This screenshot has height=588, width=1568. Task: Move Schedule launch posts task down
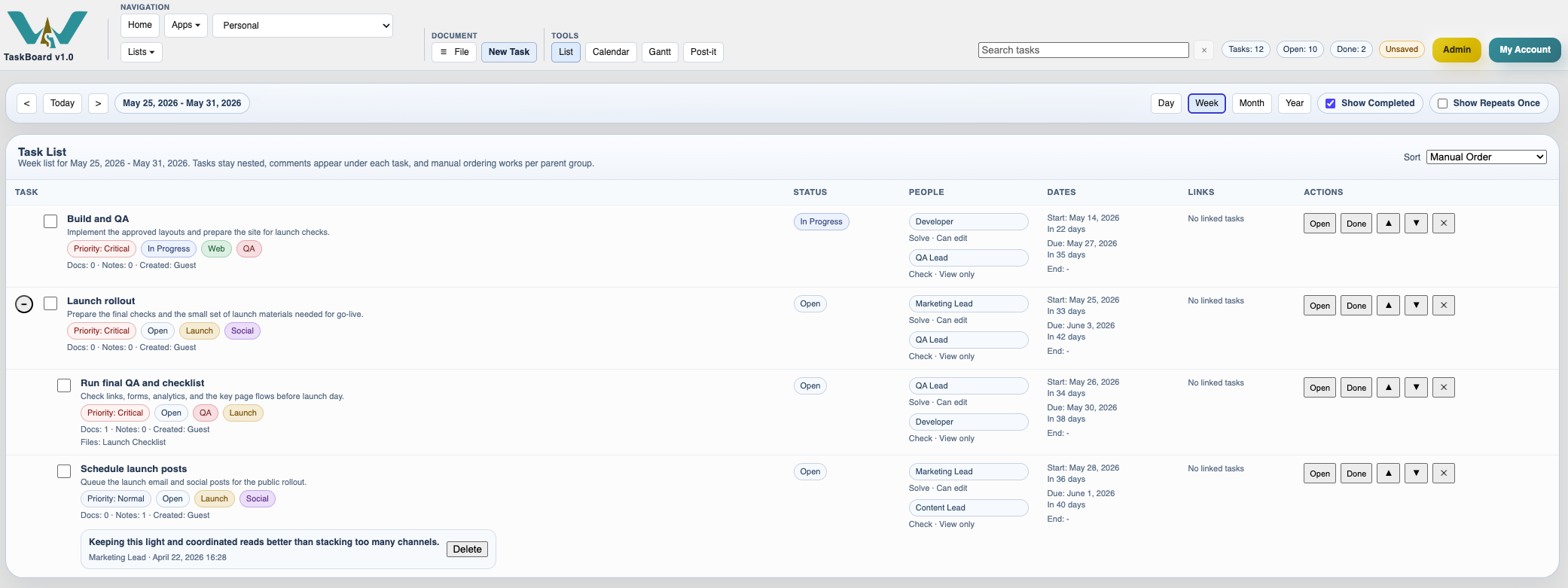[1416, 474]
